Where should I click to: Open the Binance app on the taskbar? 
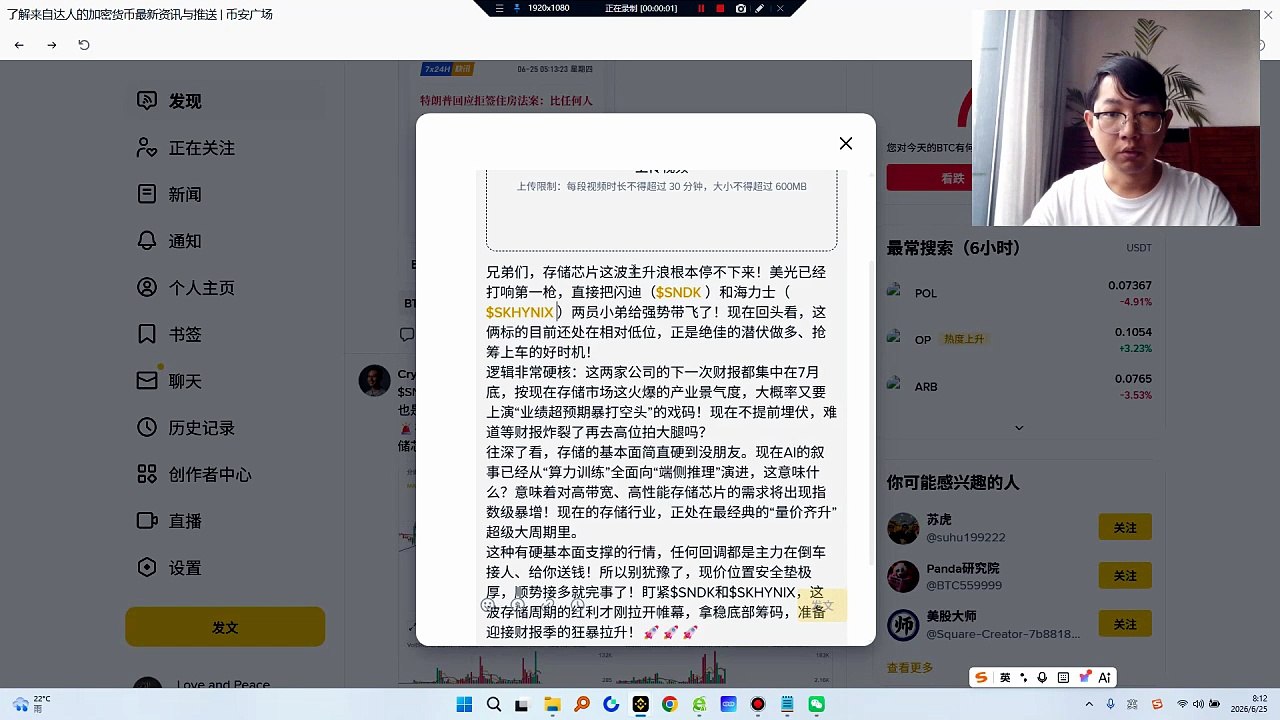(640, 705)
